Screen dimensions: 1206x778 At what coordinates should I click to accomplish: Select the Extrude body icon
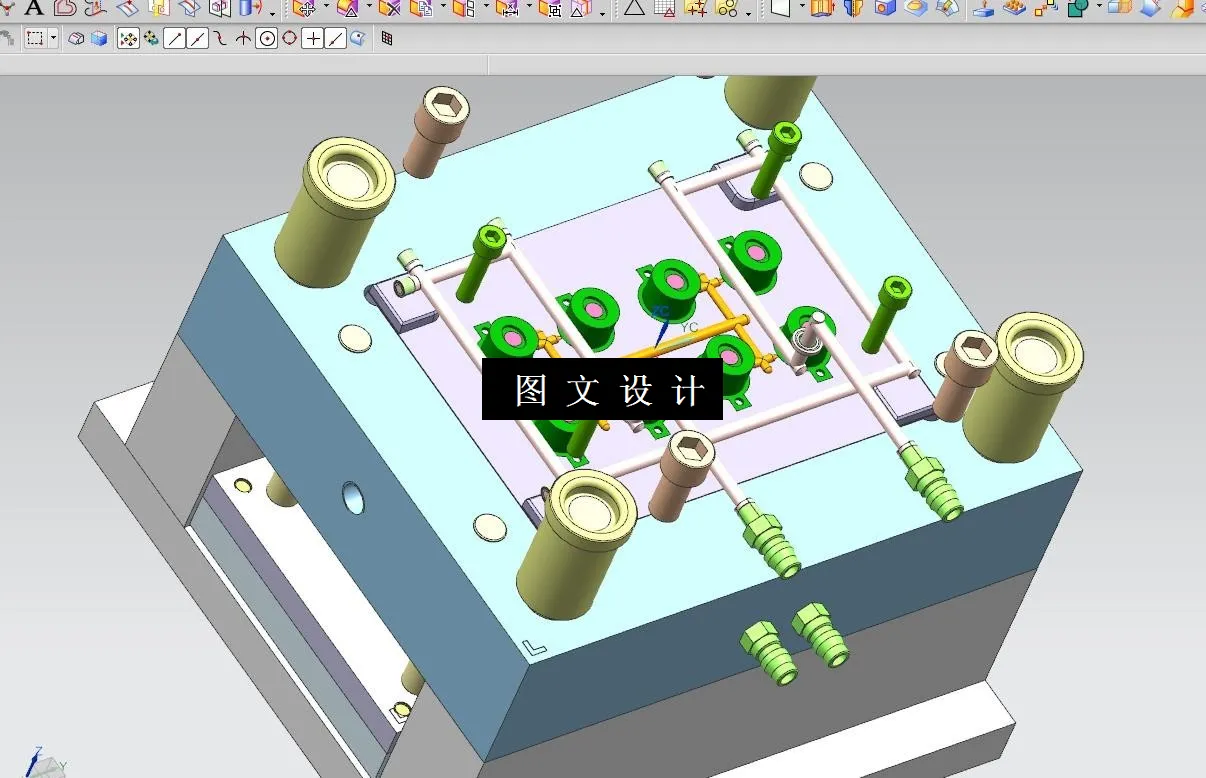tap(246, 10)
